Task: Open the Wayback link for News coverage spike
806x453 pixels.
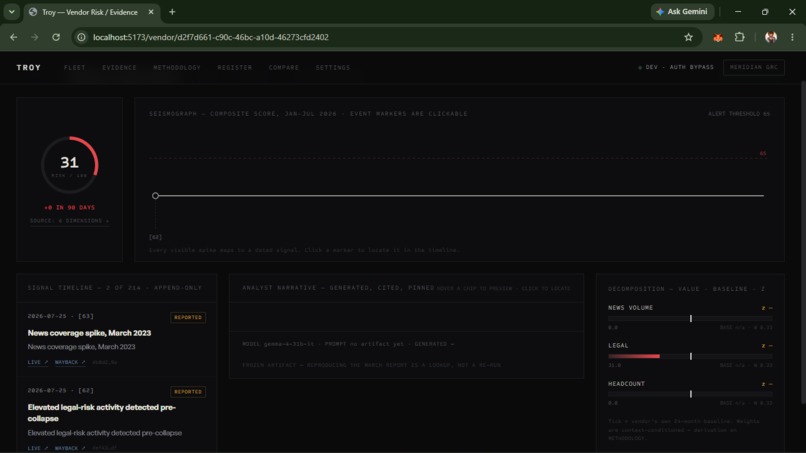Action: click(69, 362)
